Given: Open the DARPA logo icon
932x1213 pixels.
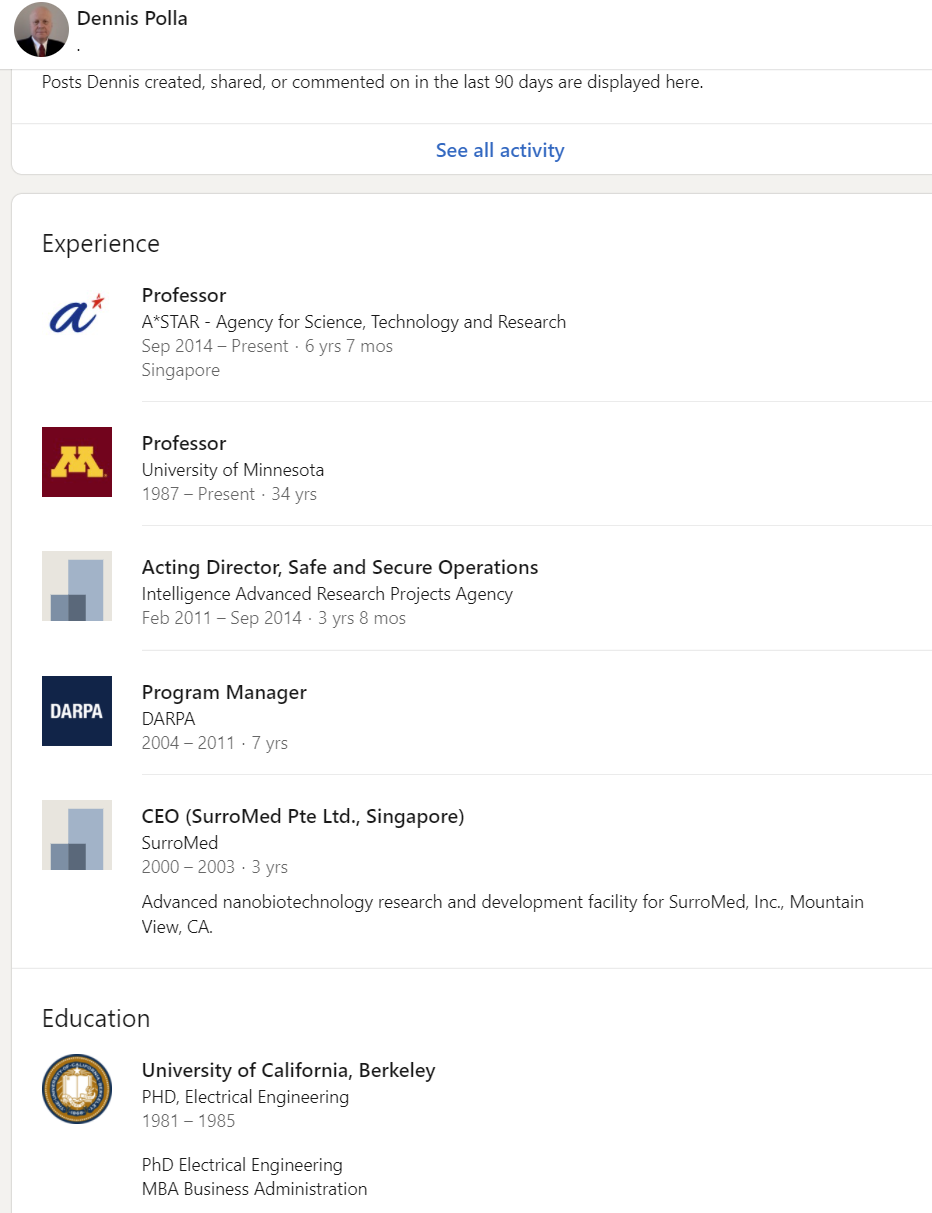Looking at the screenshot, I should click(77, 711).
